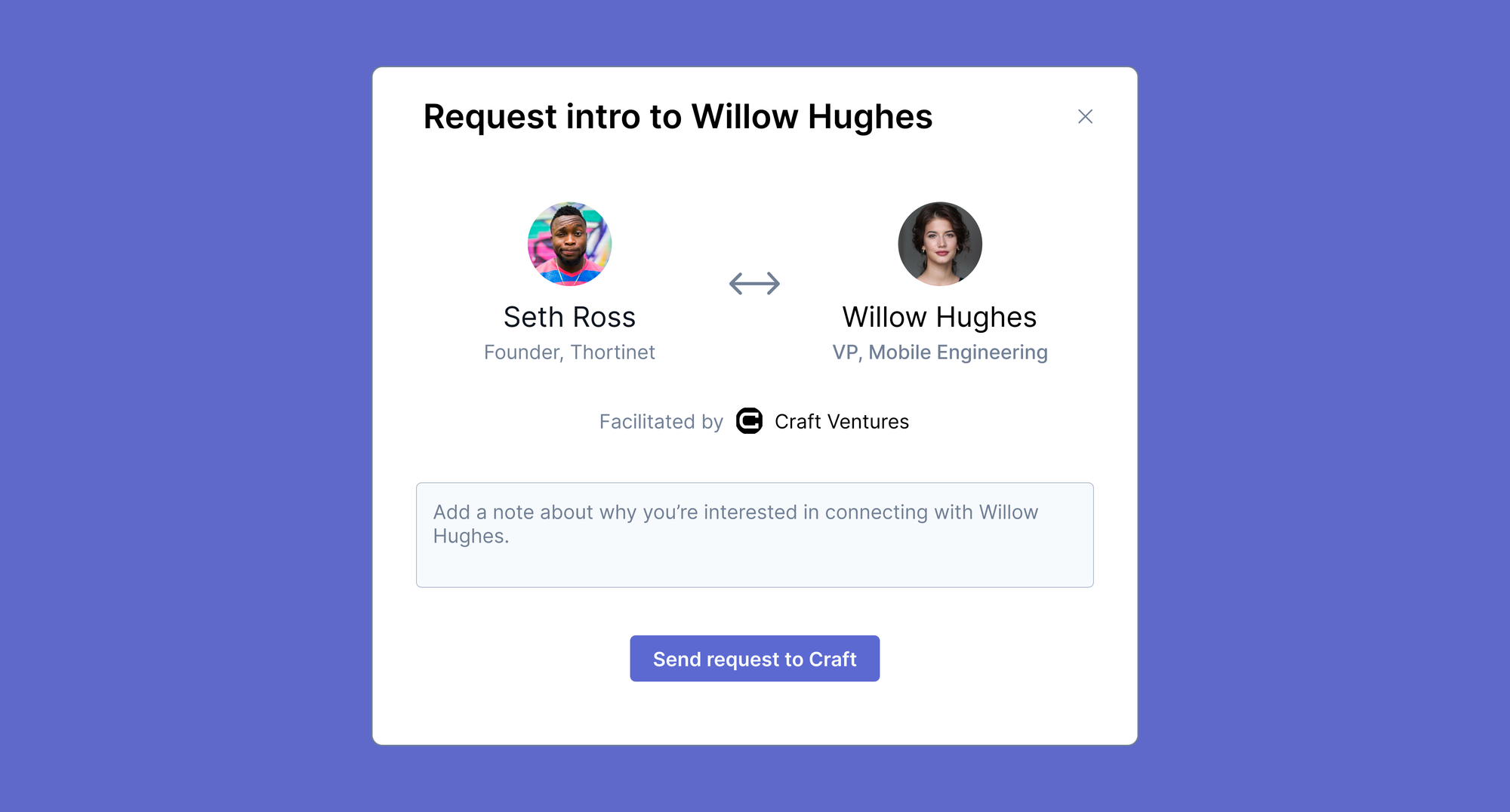This screenshot has width=1510, height=812.
Task: Click into the note text area
Action: point(754,535)
